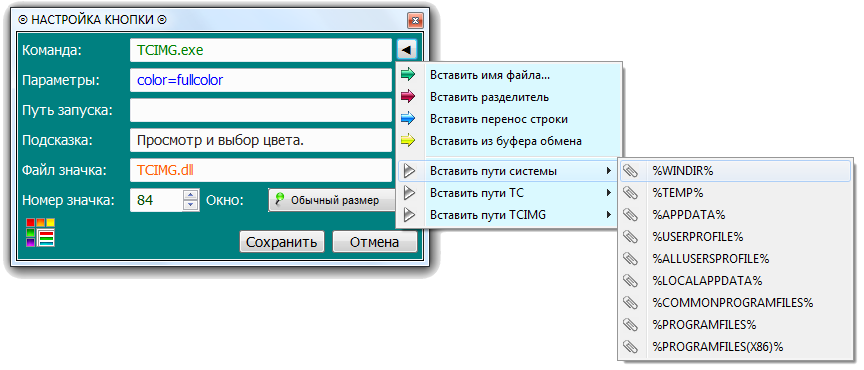Expand submenu arrow of Вставить пути TCIMG

coord(609,215)
